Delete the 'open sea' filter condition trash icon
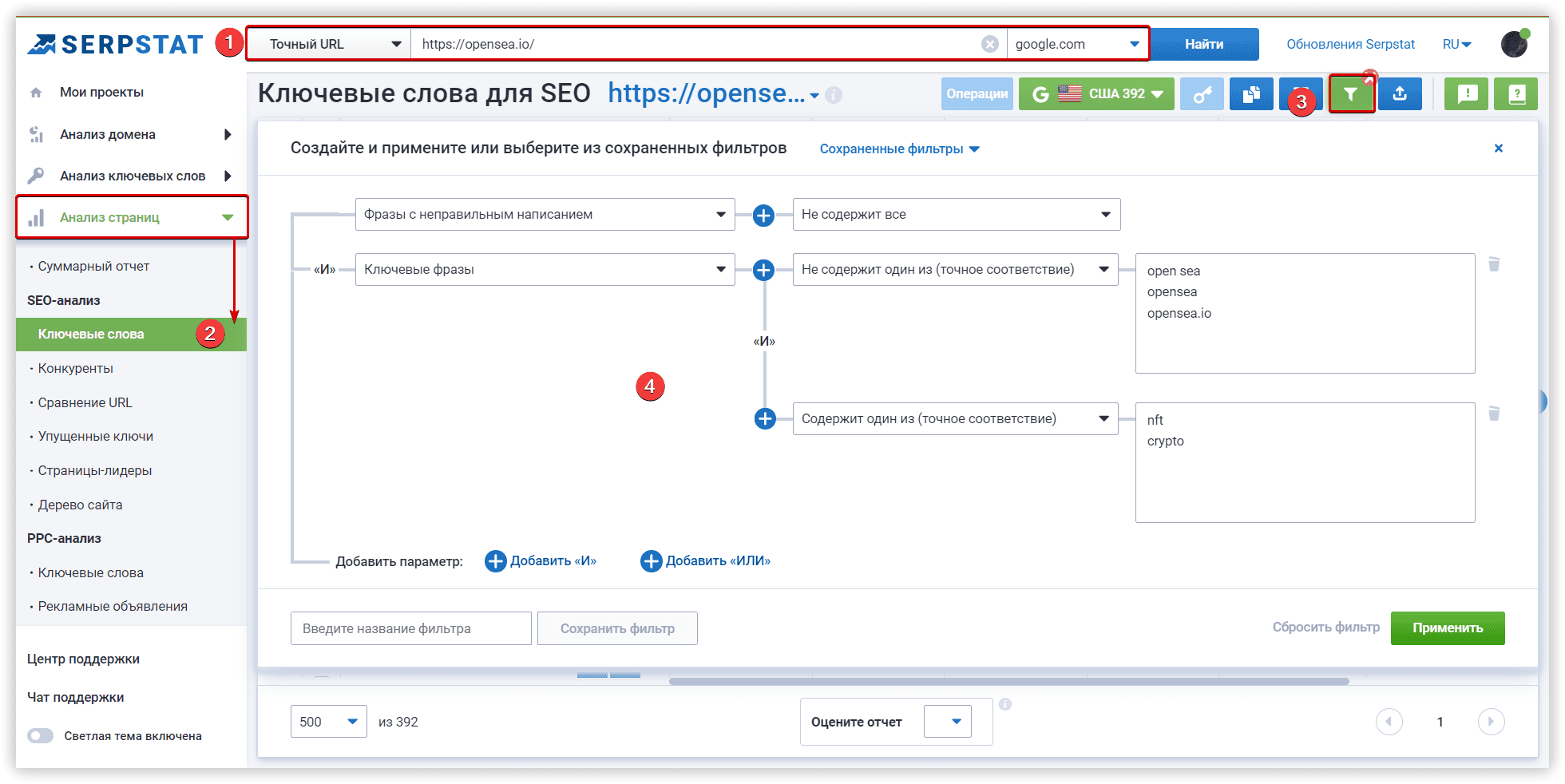Image resolution: width=1565 pixels, height=784 pixels. (1494, 264)
